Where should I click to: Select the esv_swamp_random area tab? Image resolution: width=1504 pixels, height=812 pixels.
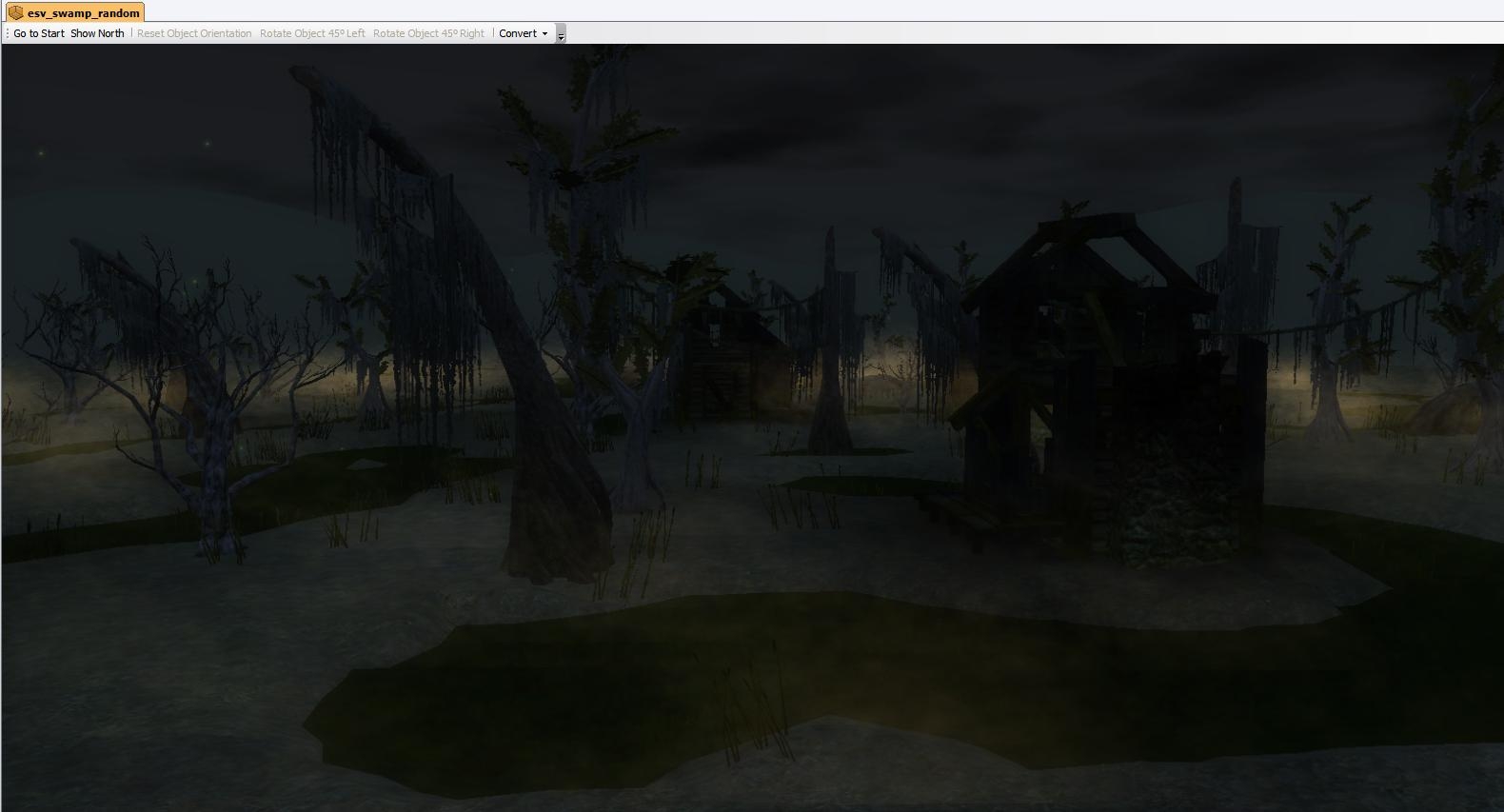pyautogui.click(x=82, y=13)
